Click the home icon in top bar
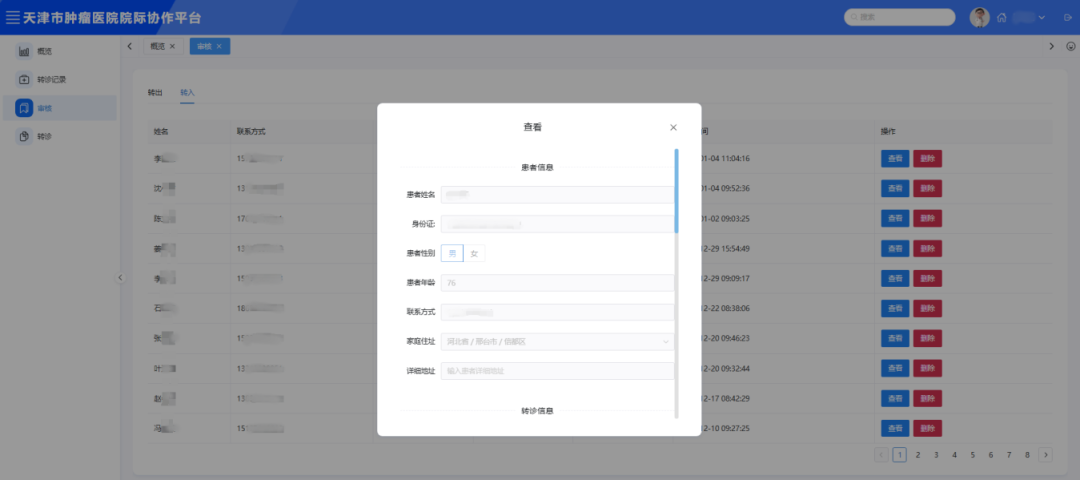 pos(1001,18)
